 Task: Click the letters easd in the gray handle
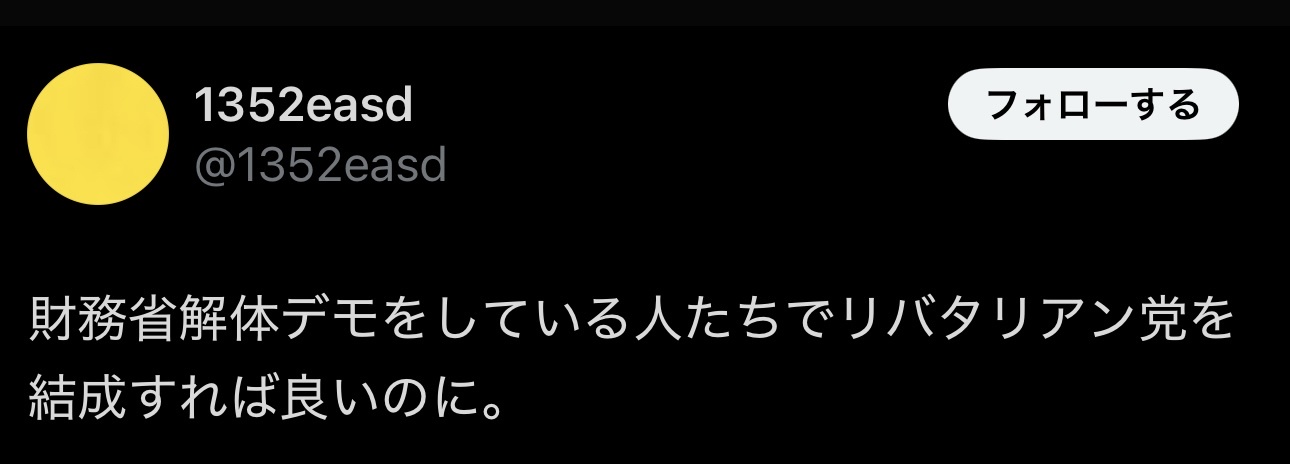391,166
